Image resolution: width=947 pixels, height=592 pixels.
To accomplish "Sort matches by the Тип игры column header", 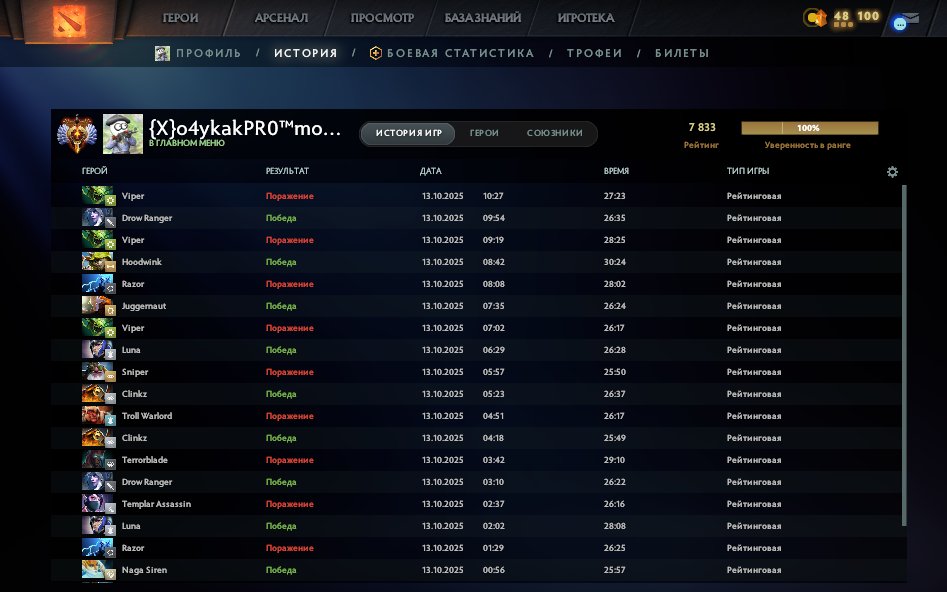I will (x=750, y=172).
